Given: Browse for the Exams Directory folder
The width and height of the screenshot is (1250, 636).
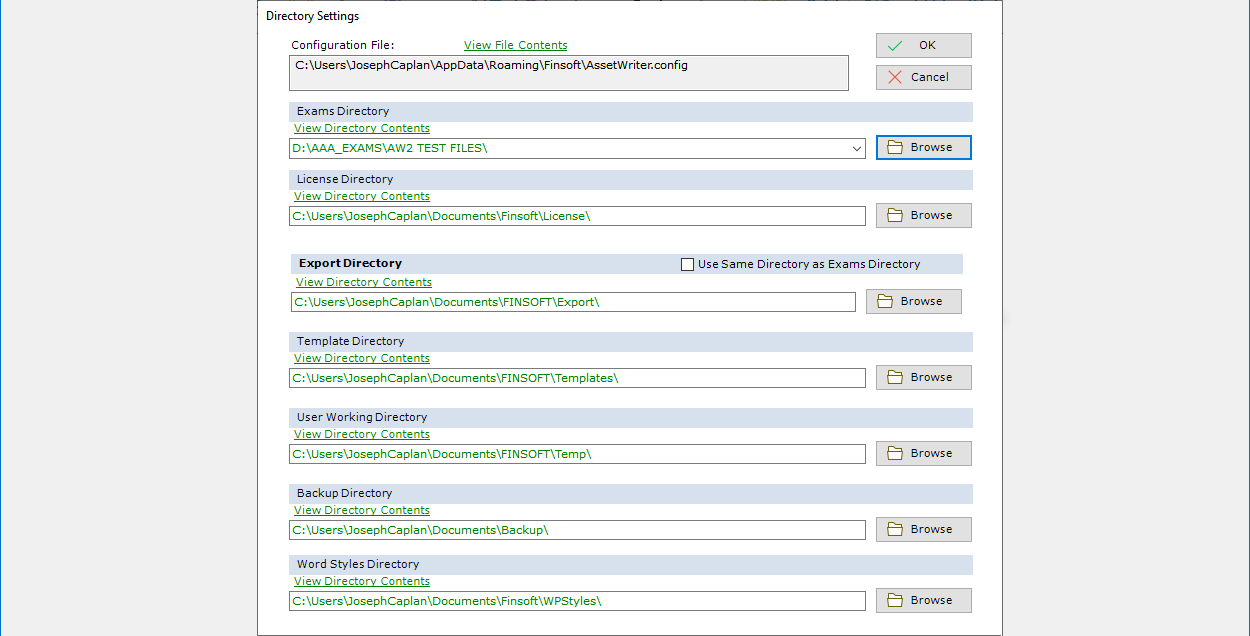Looking at the screenshot, I should point(923,148).
